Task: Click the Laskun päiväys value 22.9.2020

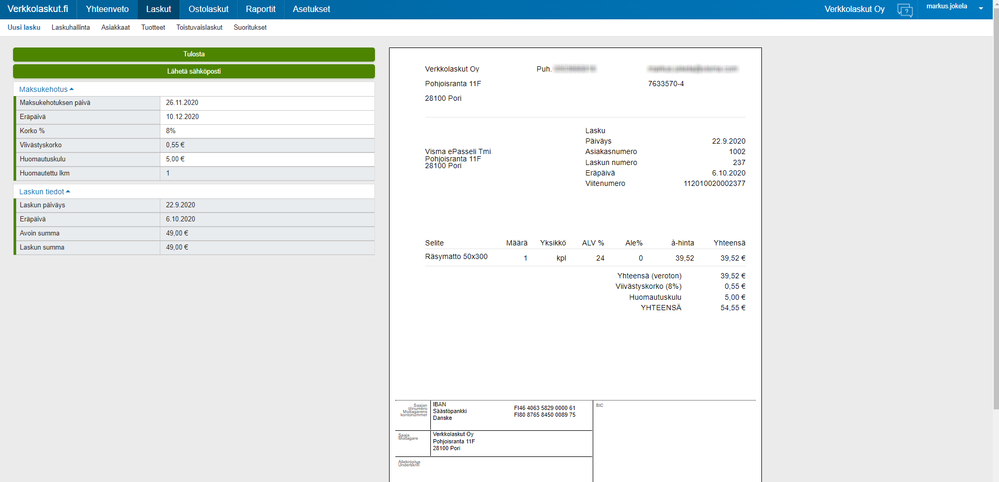Action: [x=180, y=205]
